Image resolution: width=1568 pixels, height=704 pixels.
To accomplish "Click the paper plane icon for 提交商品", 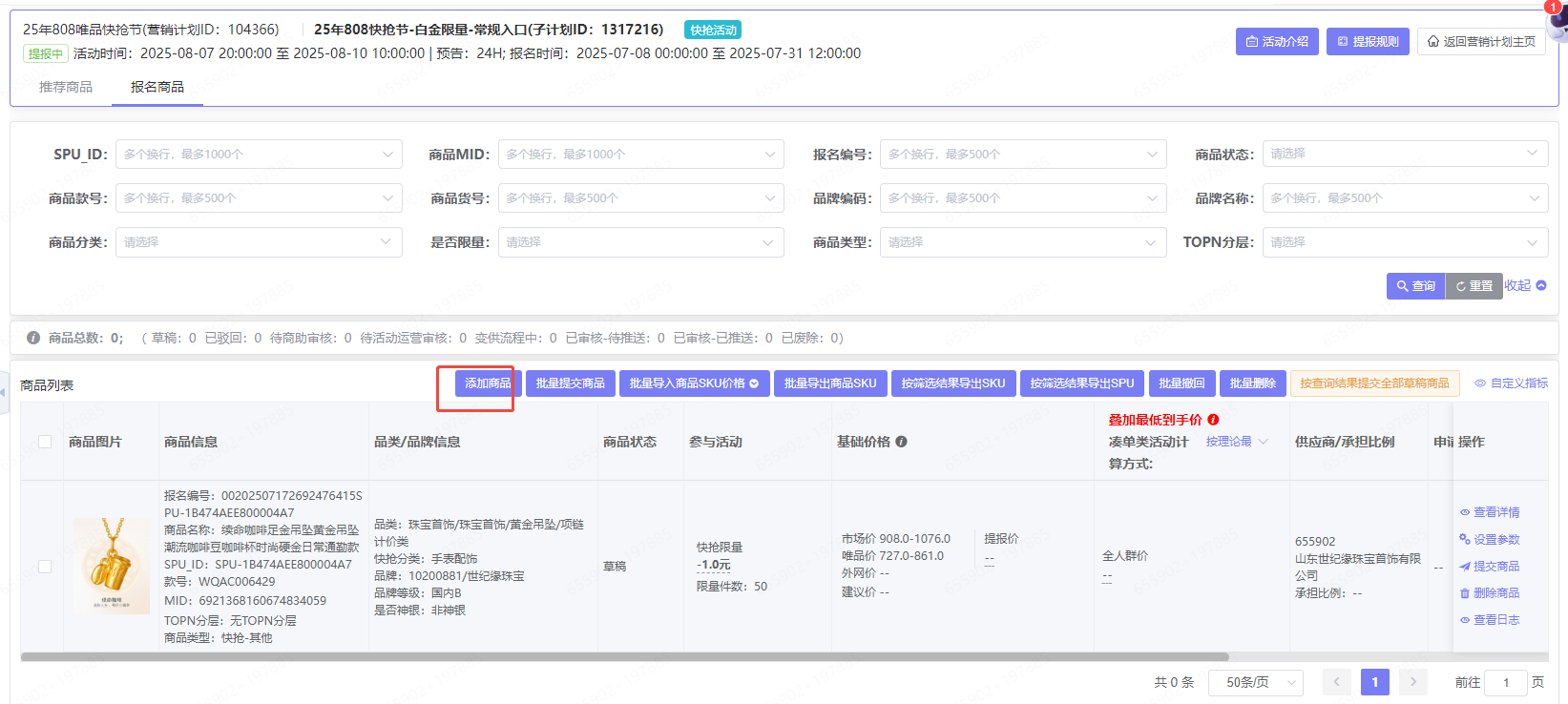I will pyautogui.click(x=1465, y=567).
